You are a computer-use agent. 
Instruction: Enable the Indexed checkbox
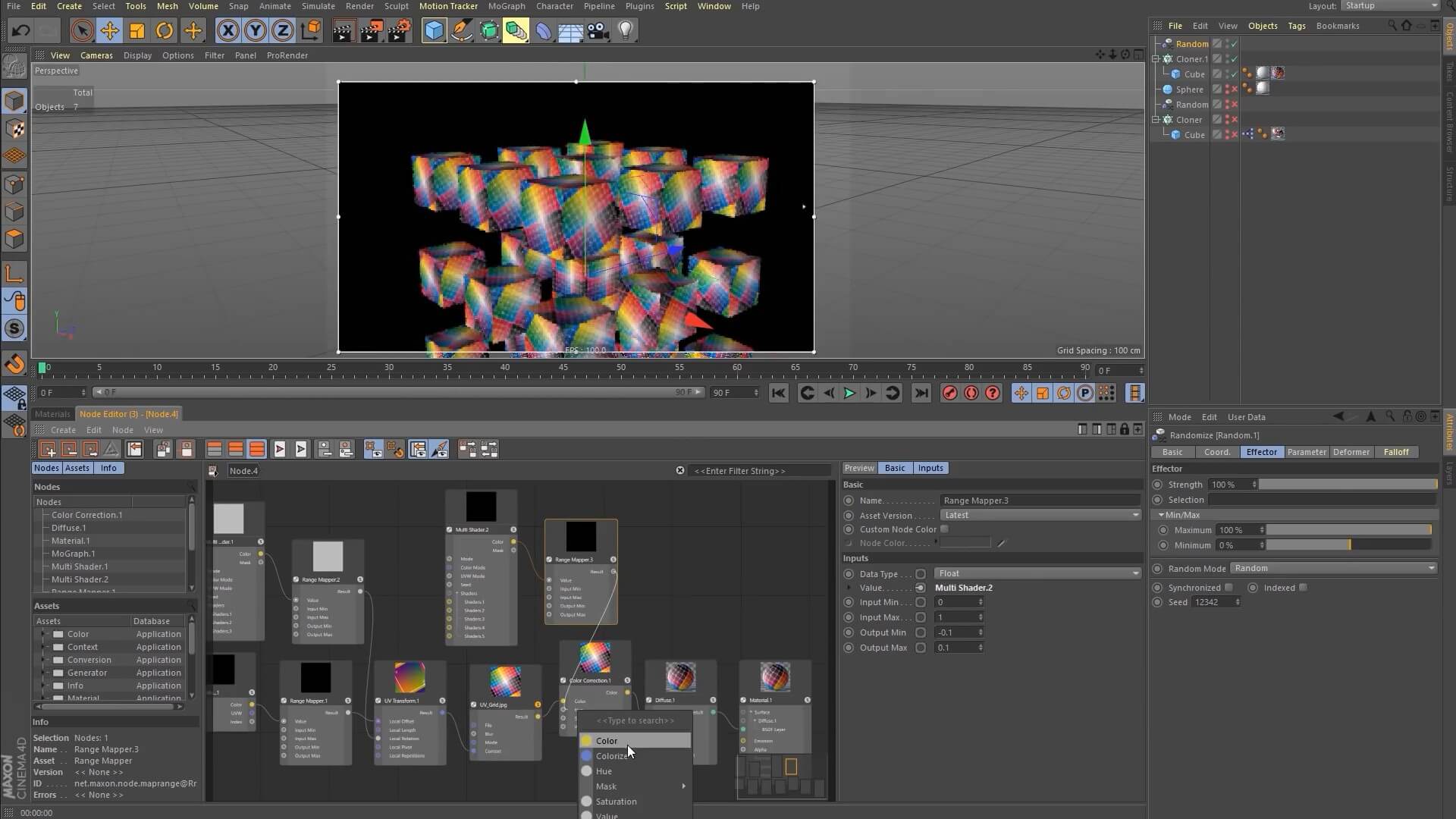[x=1303, y=588]
